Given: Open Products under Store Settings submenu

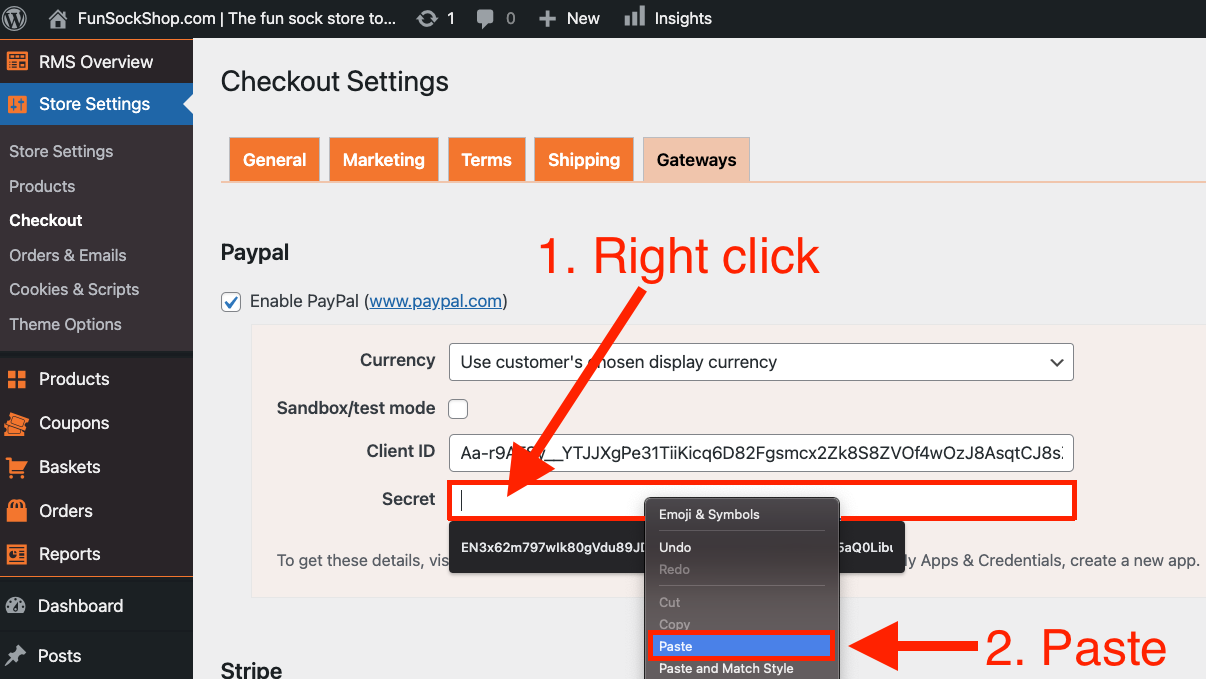Looking at the screenshot, I should pyautogui.click(x=42, y=186).
